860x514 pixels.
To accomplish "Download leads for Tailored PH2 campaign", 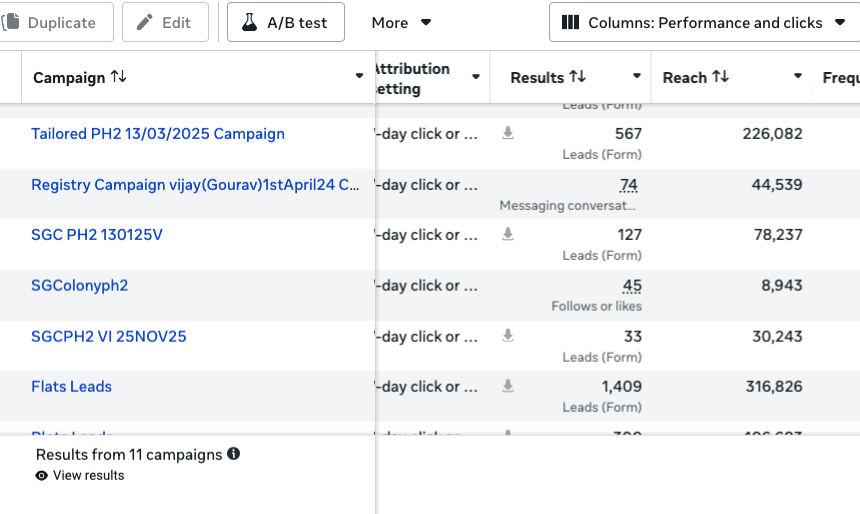I will pos(508,133).
